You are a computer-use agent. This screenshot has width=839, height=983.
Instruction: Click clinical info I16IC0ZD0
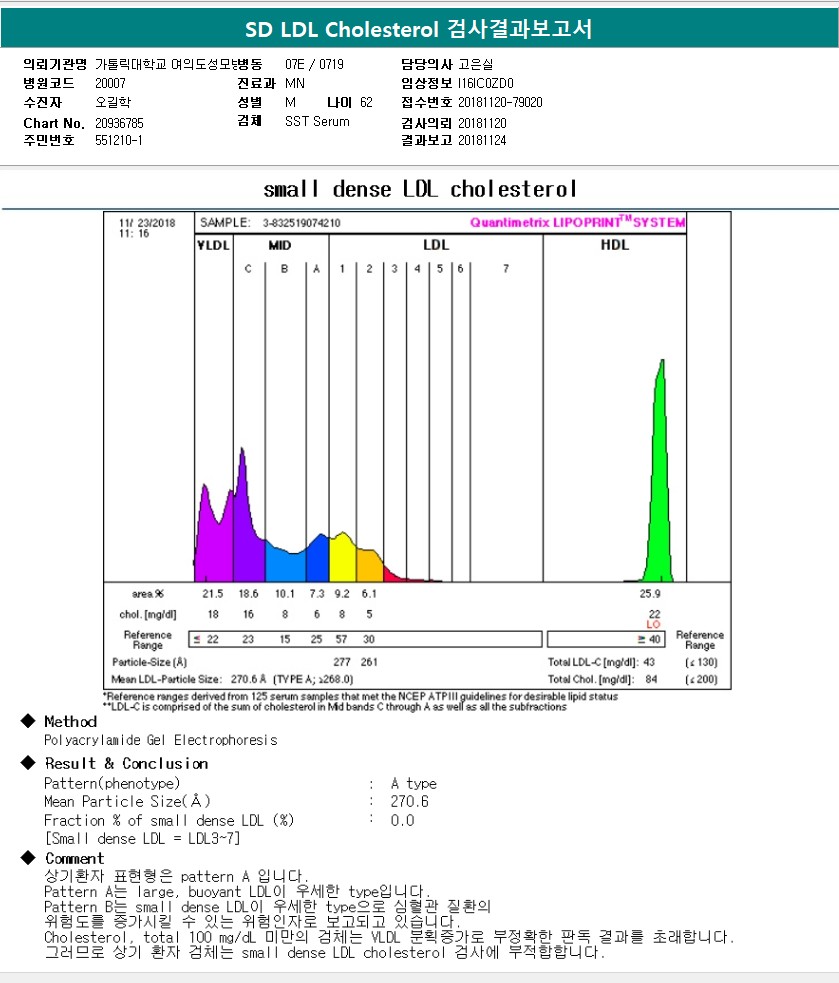click(485, 83)
